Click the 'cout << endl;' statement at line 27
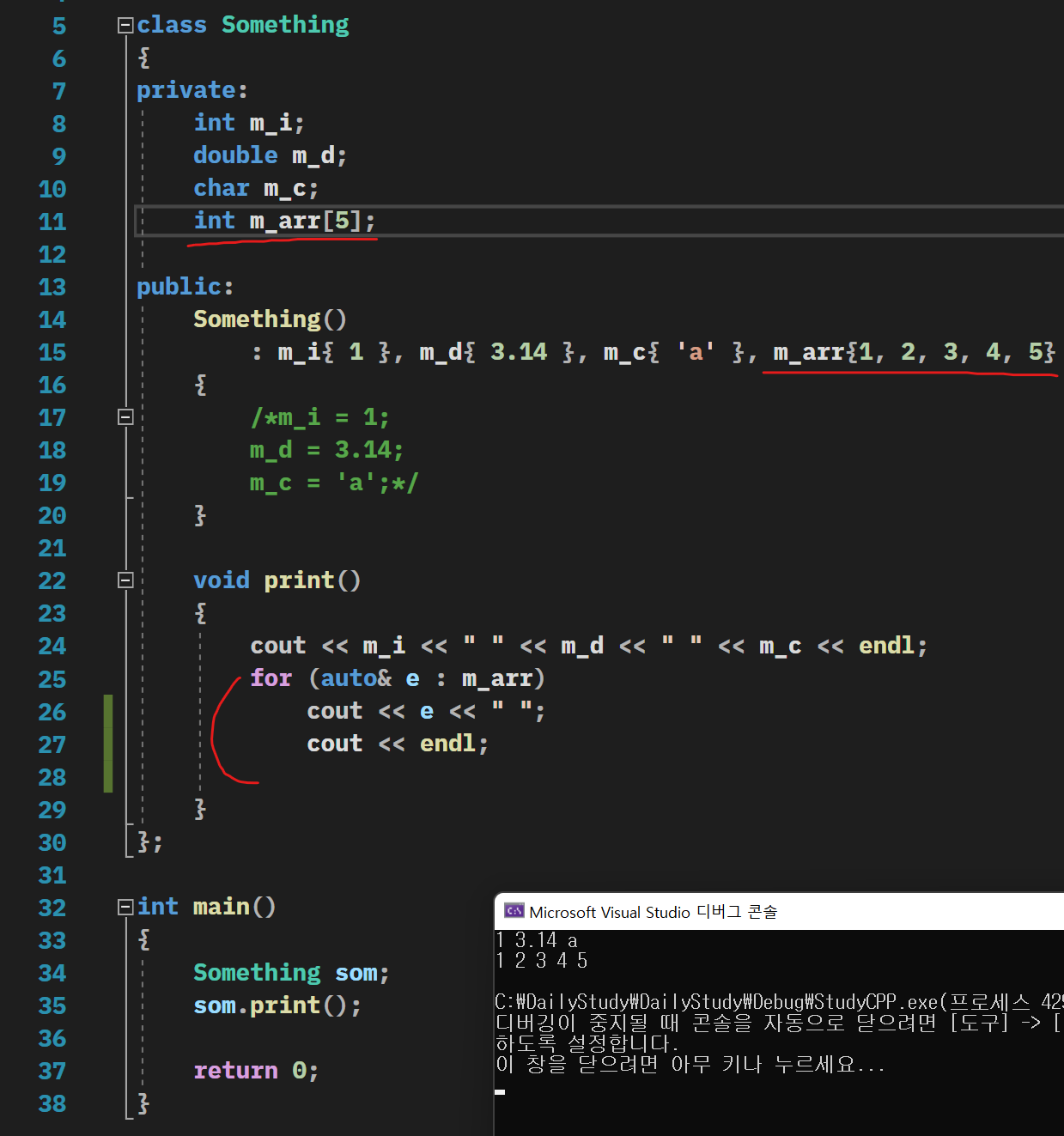Screen dimensions: 1064x1136 [398, 744]
